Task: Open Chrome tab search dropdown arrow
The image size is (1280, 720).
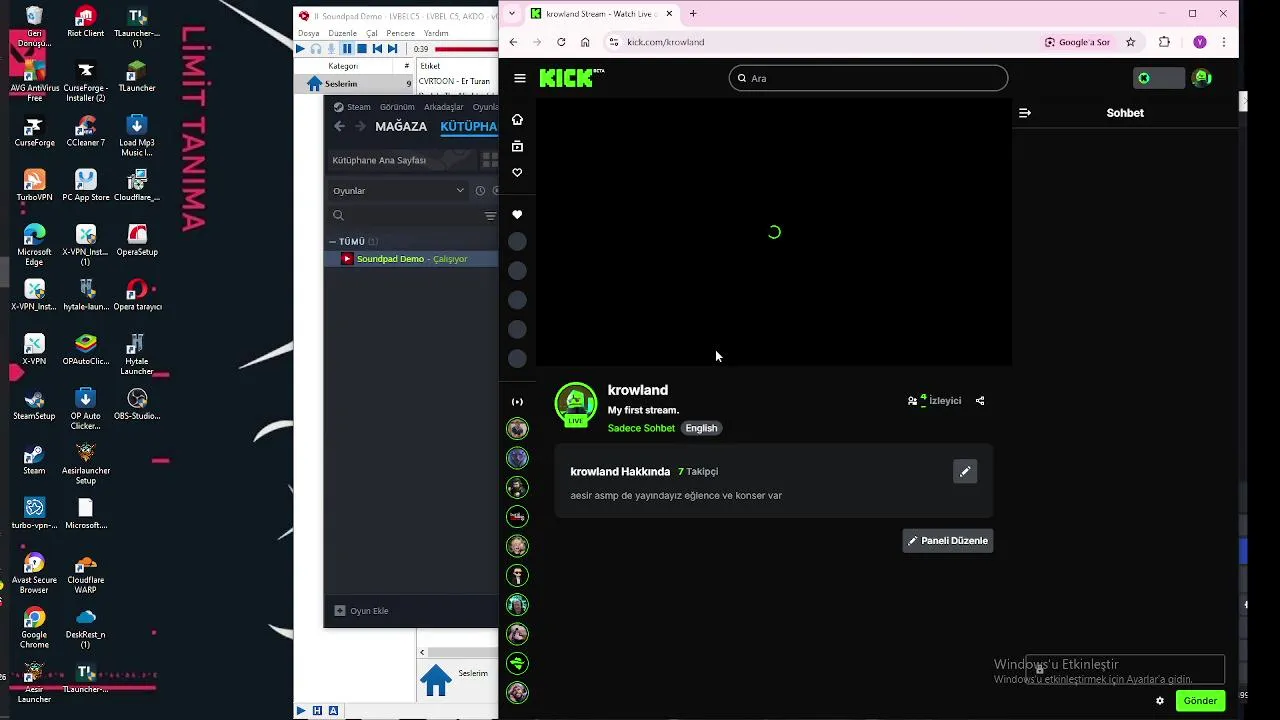Action: pyautogui.click(x=513, y=14)
